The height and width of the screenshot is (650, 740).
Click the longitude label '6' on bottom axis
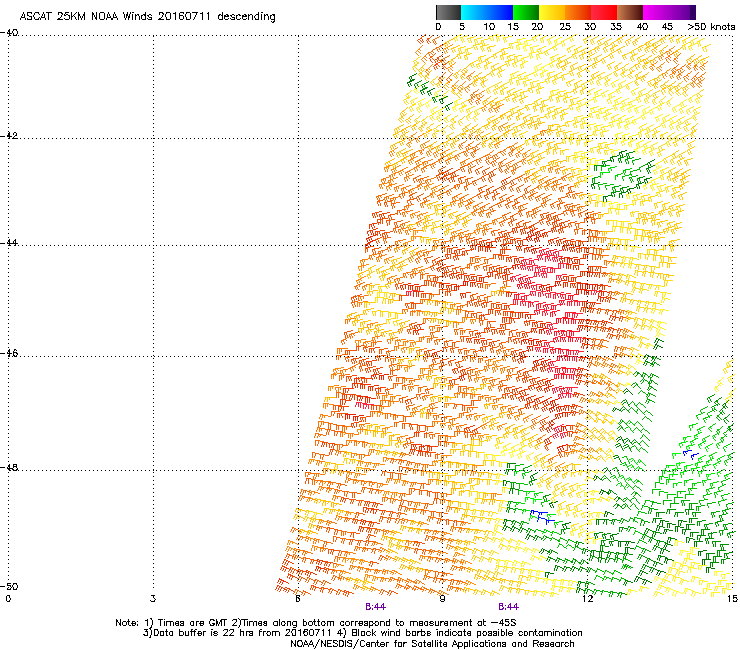(297, 599)
